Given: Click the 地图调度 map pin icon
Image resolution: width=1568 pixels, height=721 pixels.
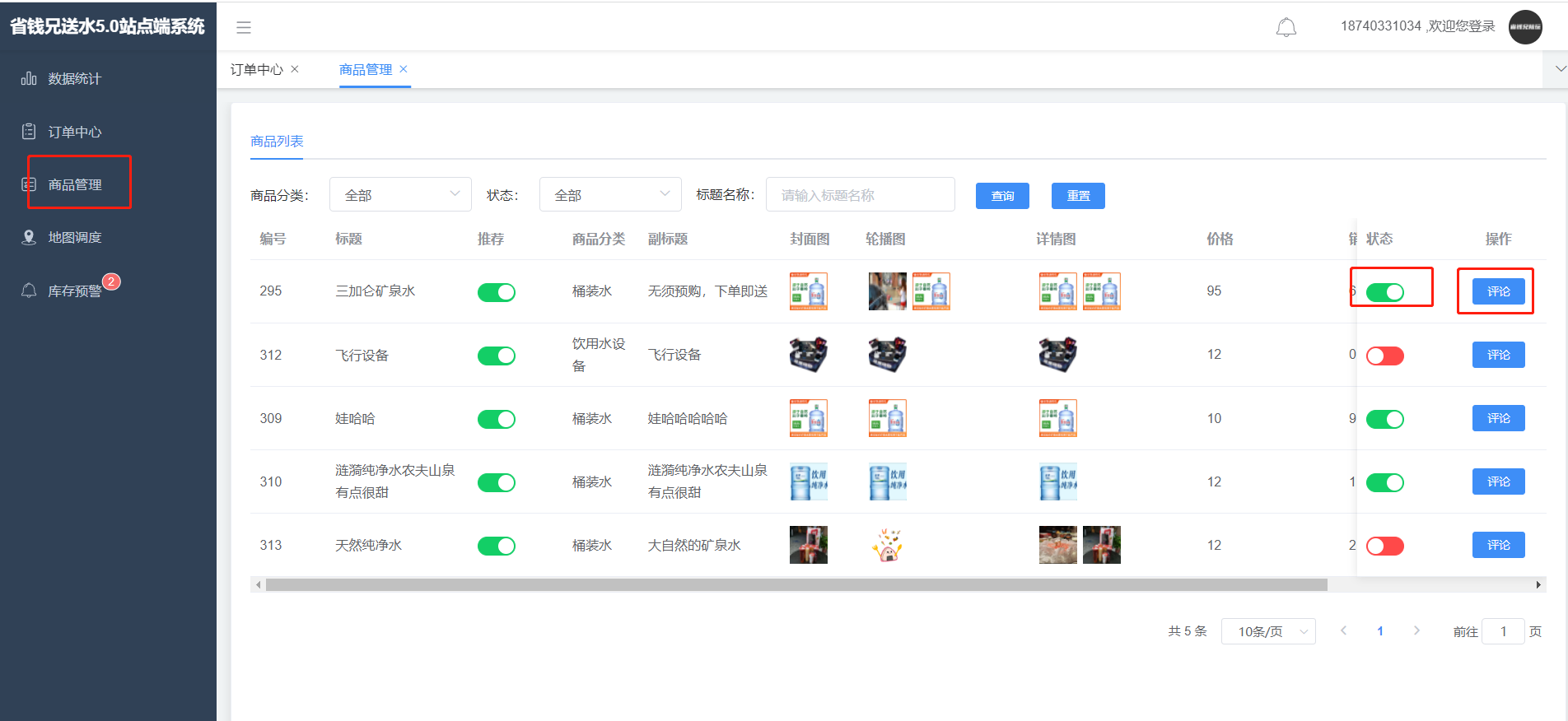Looking at the screenshot, I should 29,238.
